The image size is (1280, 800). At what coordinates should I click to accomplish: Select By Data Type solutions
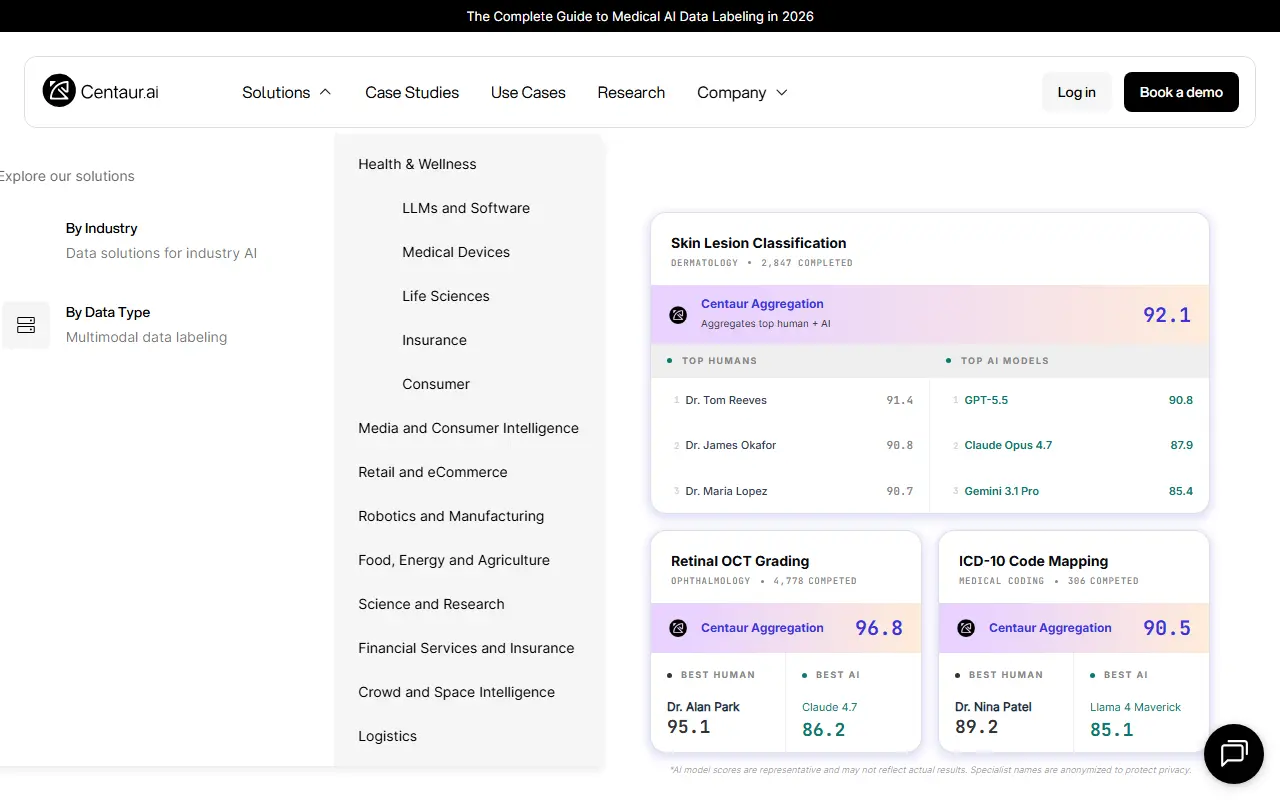coord(146,324)
